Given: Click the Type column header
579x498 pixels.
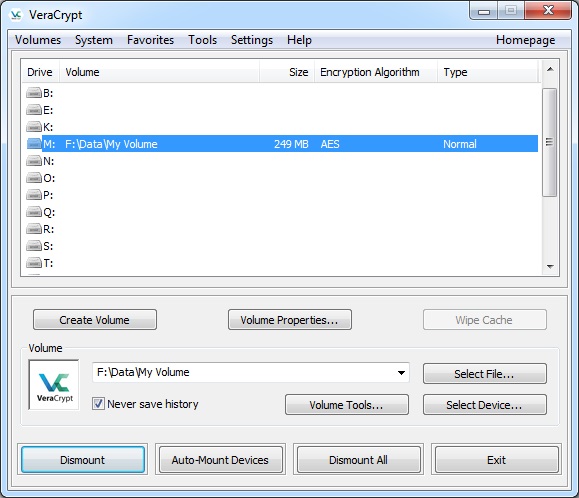Looking at the screenshot, I should tap(488, 72).
